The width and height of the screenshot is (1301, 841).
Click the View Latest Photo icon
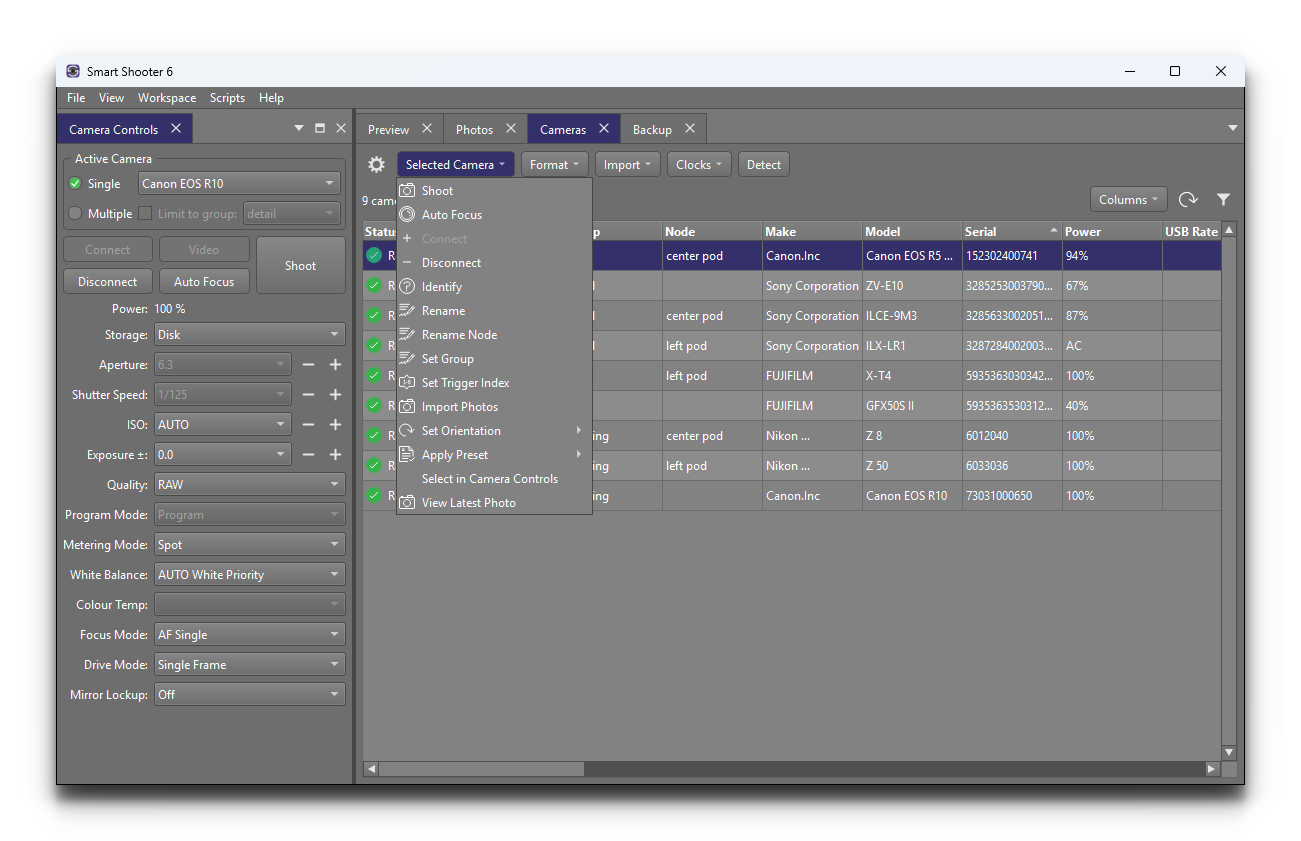pos(407,503)
